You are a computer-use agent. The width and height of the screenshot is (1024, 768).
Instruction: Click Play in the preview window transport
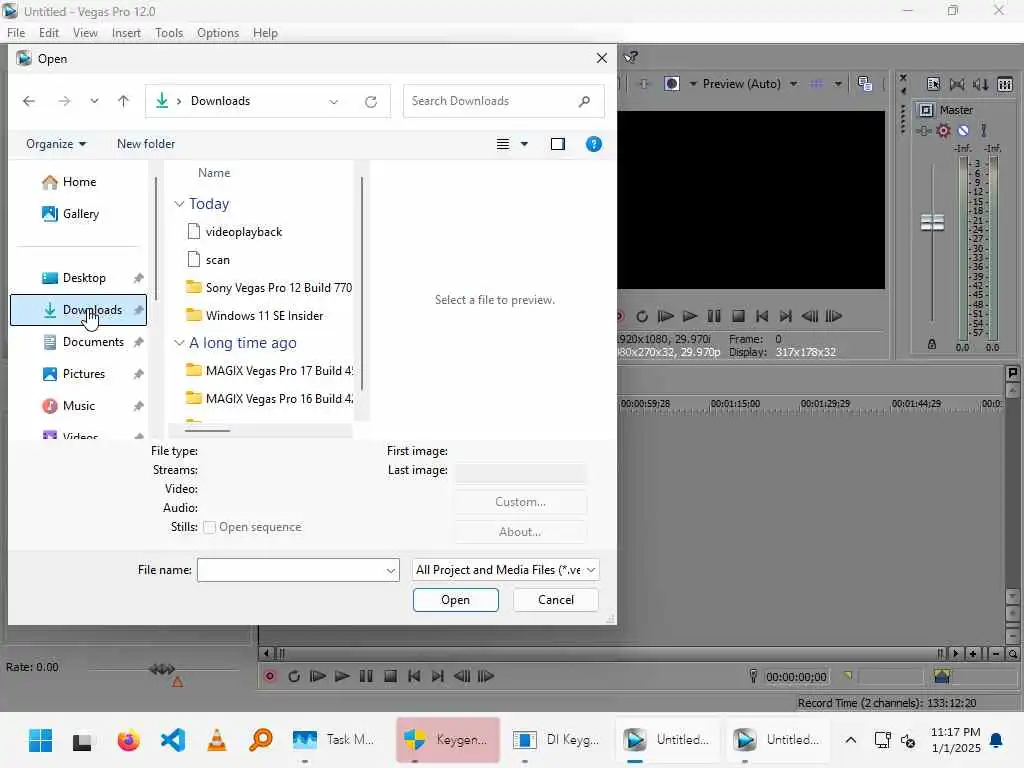[x=690, y=317]
